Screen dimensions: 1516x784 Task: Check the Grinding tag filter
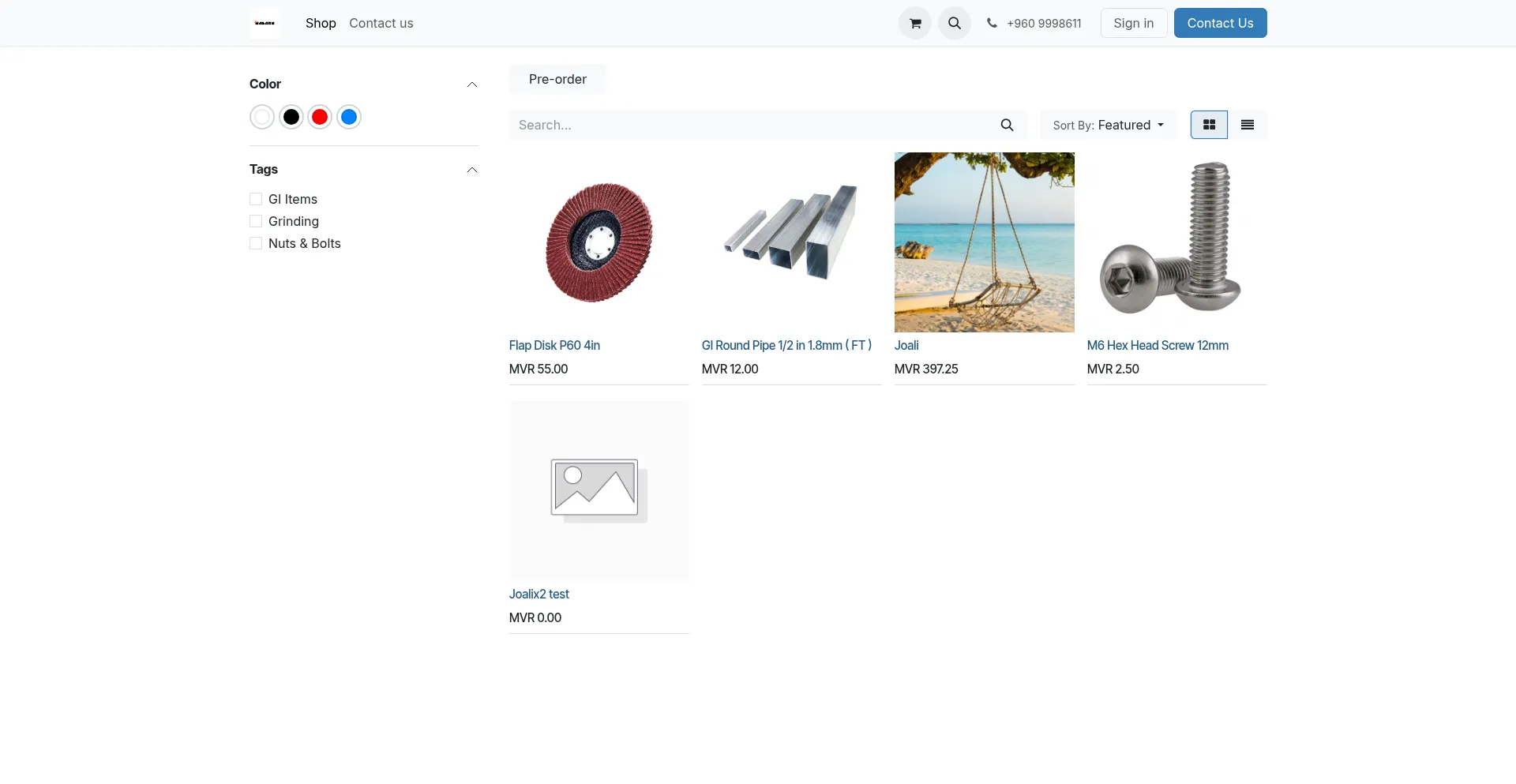pos(256,221)
